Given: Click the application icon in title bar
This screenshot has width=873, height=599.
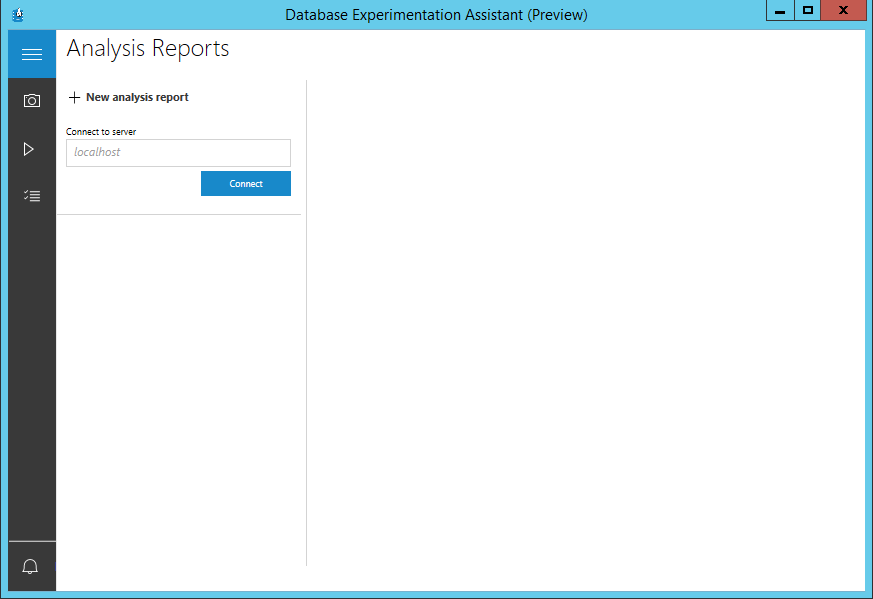Looking at the screenshot, I should click(18, 14).
